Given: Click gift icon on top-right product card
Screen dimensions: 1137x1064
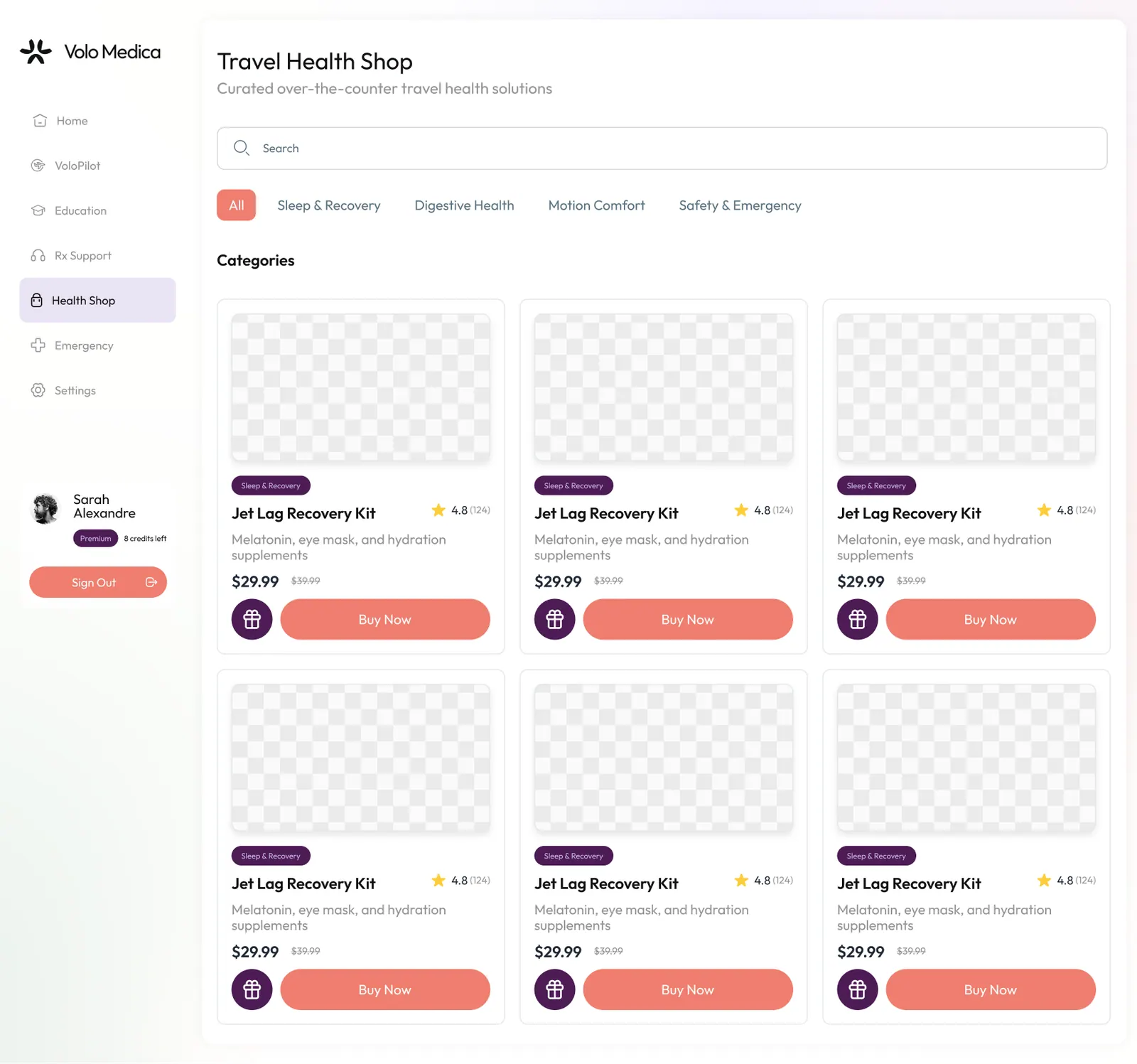Looking at the screenshot, I should click(858, 619).
